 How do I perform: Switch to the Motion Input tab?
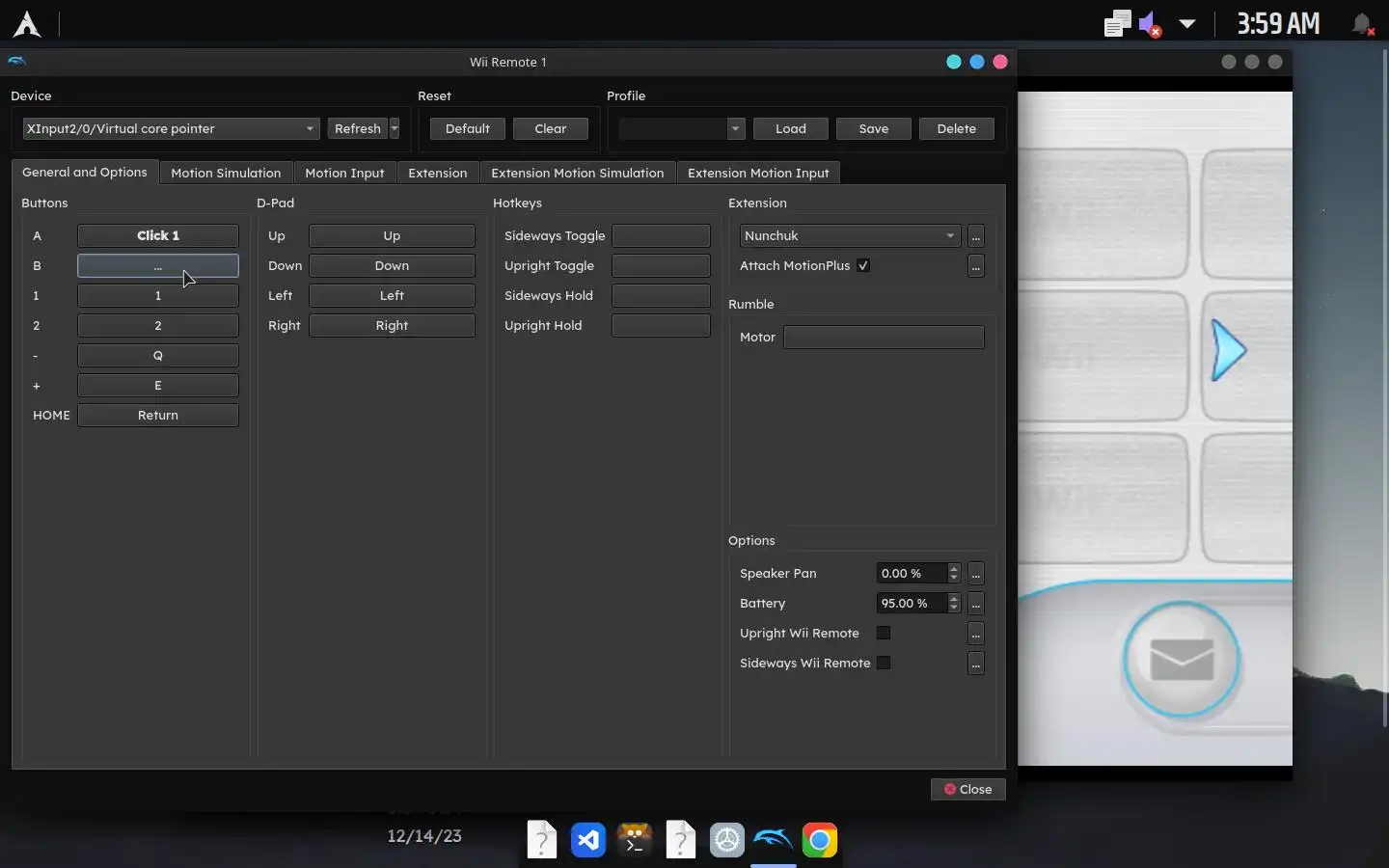(344, 173)
